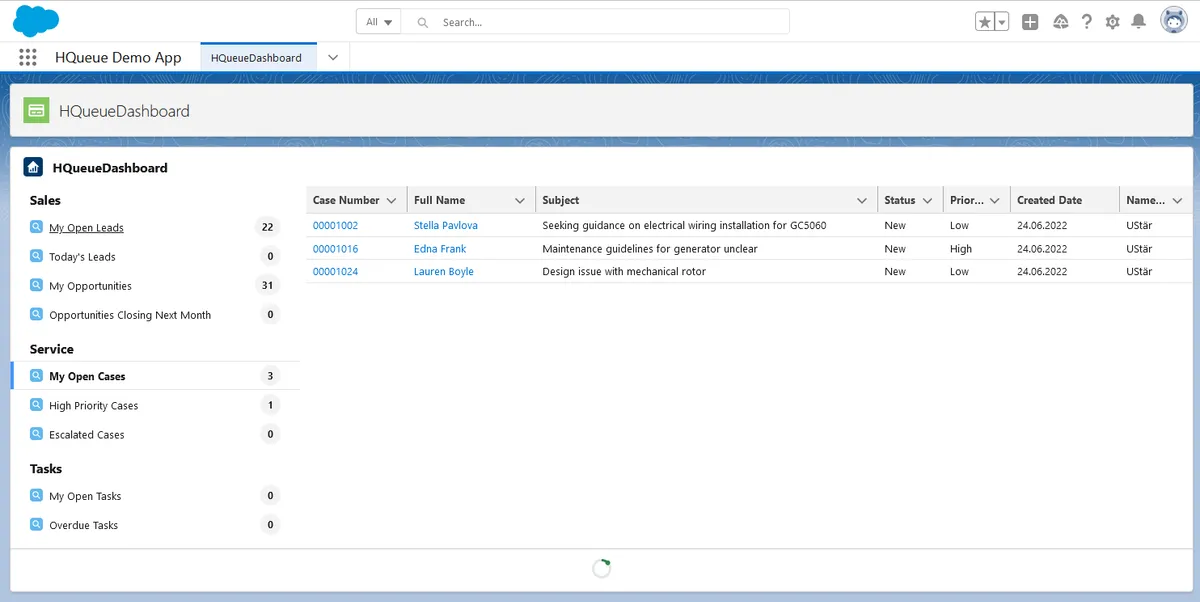Sort by the Created Date column header
The height and width of the screenshot is (602, 1200).
pos(1049,200)
